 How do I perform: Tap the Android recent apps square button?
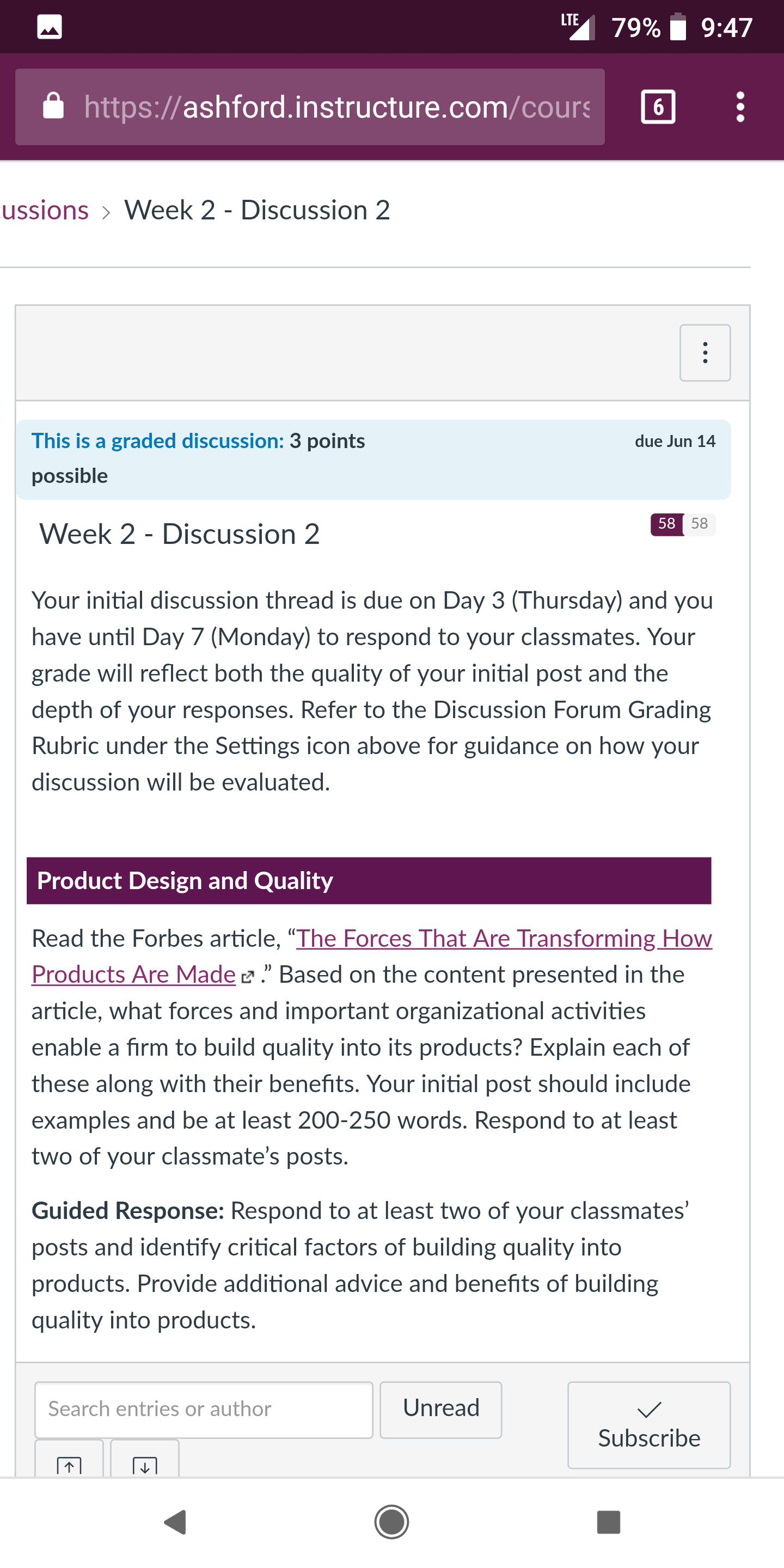609,1522
